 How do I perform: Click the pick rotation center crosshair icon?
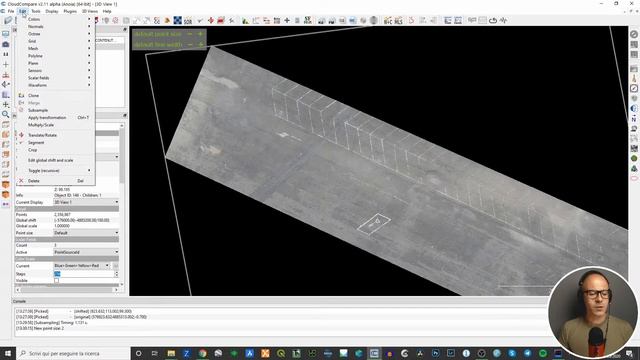point(6,64)
